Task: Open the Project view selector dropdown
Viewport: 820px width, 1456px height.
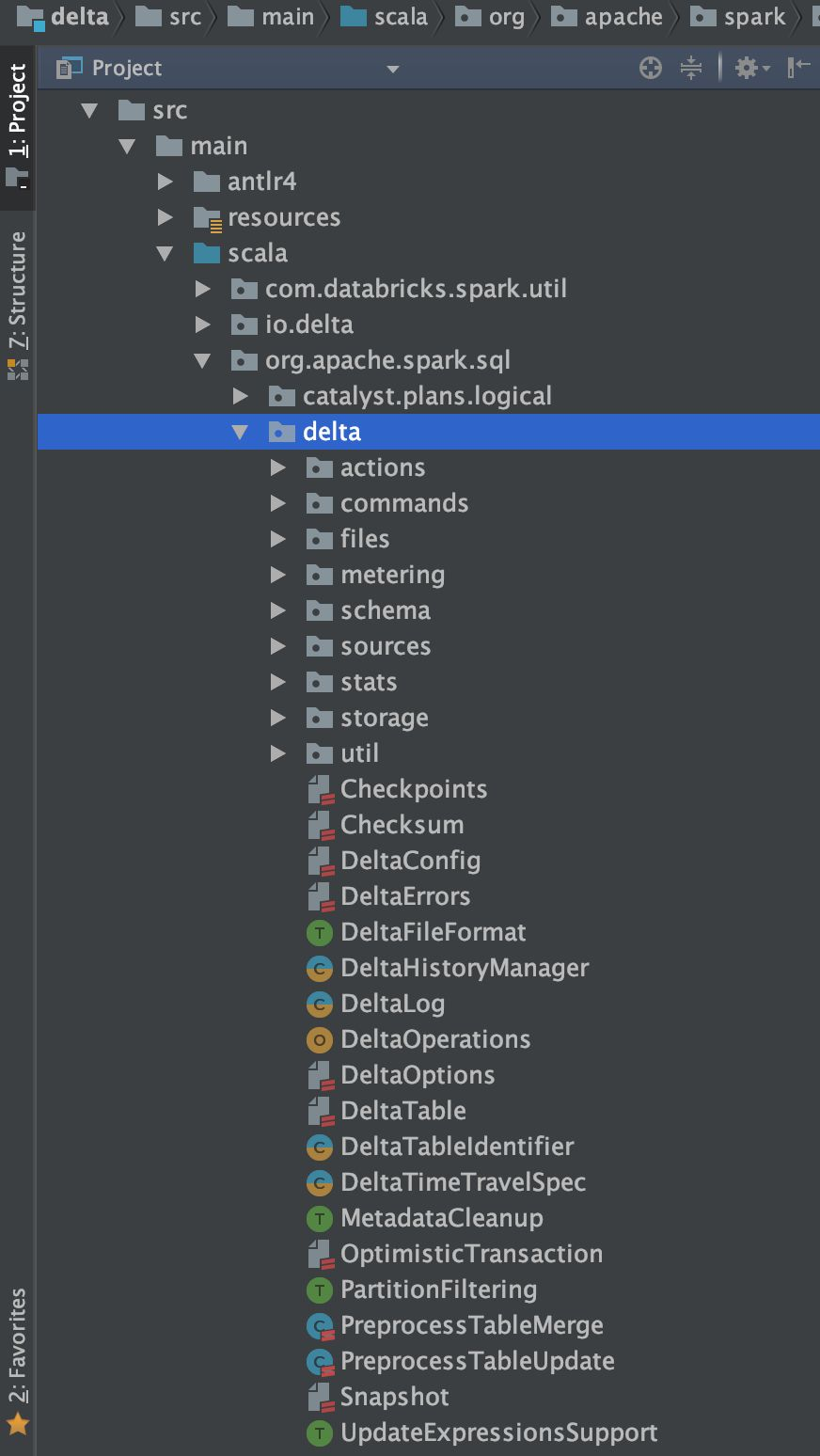Action: pos(393,69)
